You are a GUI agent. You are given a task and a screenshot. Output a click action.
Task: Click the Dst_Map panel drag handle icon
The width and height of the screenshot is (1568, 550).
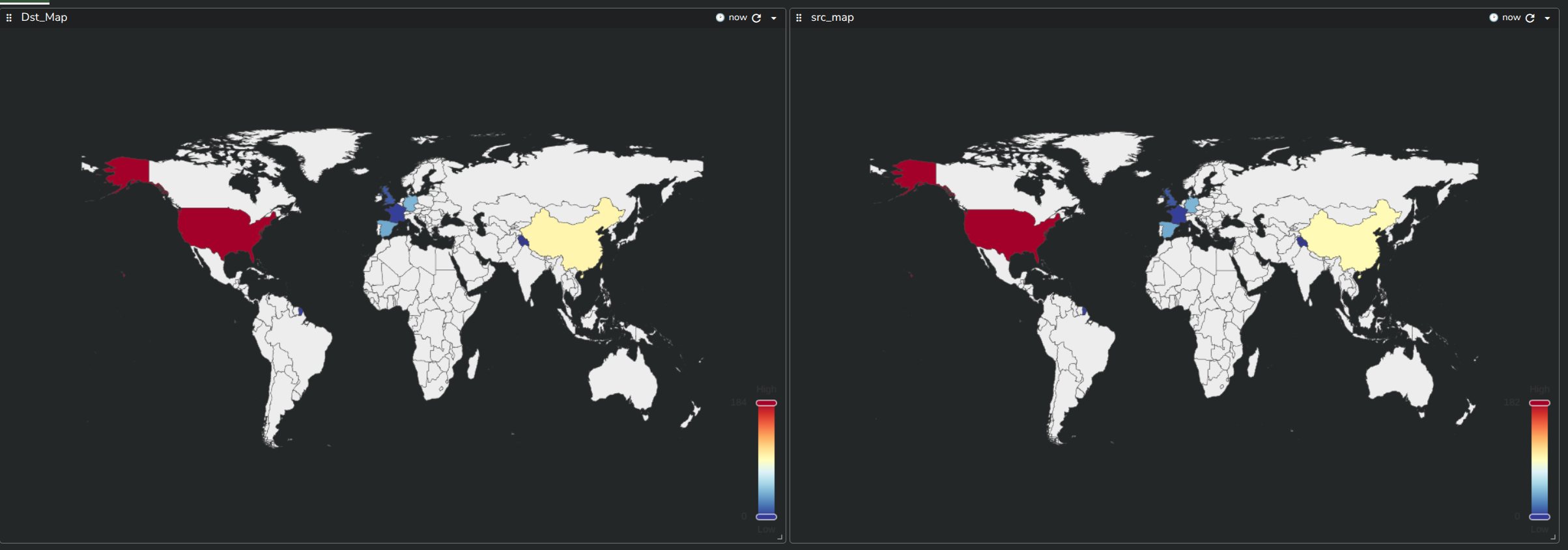tap(9, 18)
